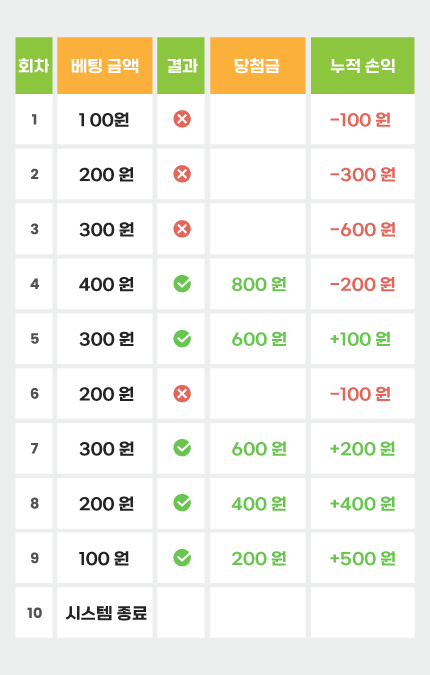The image size is (430, 675).
Task: Click the 시스템 종료 cell in row 10
Action: click(105, 613)
